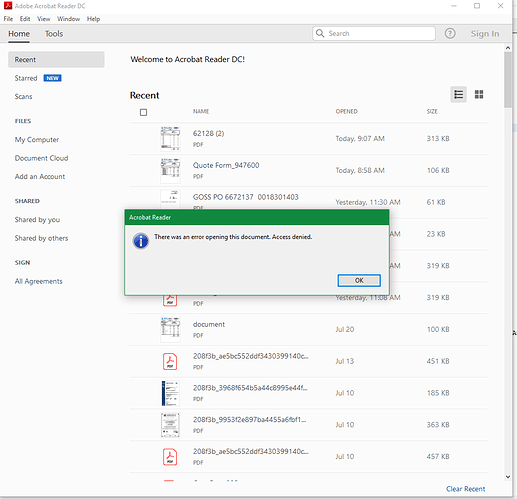Click the 313 KB size value
The width and height of the screenshot is (517, 499).
point(438,139)
